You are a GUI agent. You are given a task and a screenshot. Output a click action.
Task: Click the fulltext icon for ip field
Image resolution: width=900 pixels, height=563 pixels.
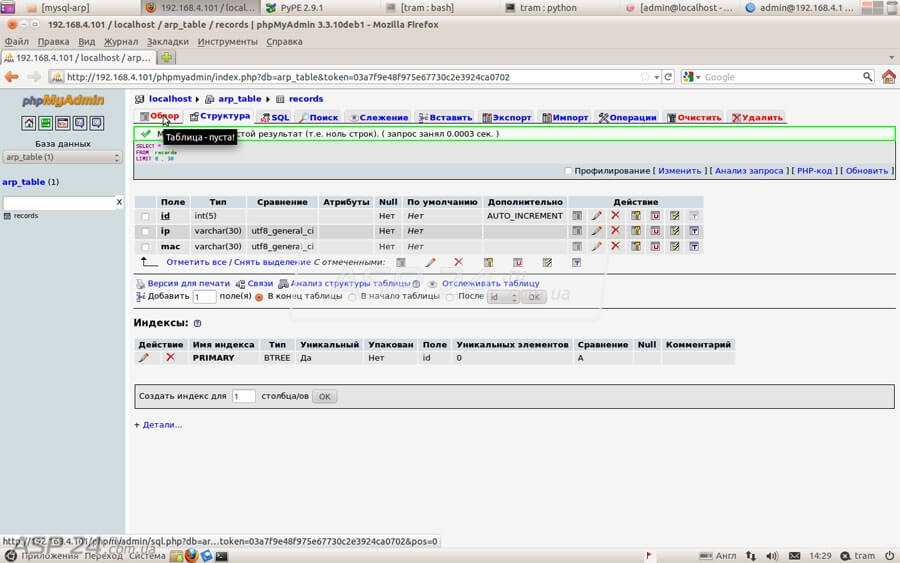[x=694, y=231]
